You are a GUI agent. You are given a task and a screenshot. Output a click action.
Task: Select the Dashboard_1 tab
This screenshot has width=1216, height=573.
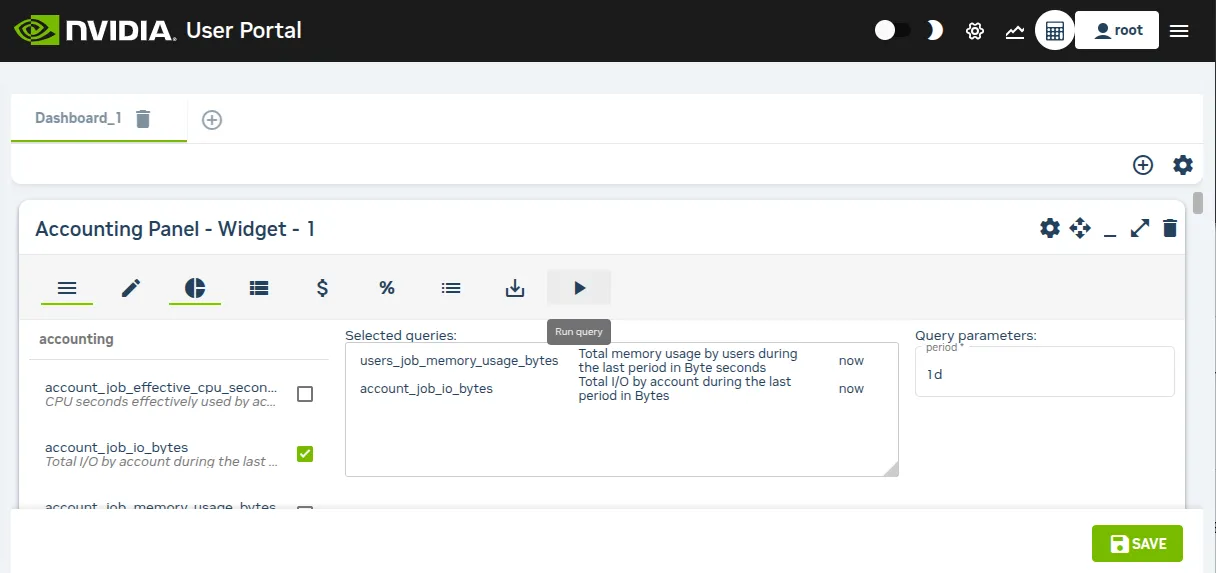click(78, 118)
